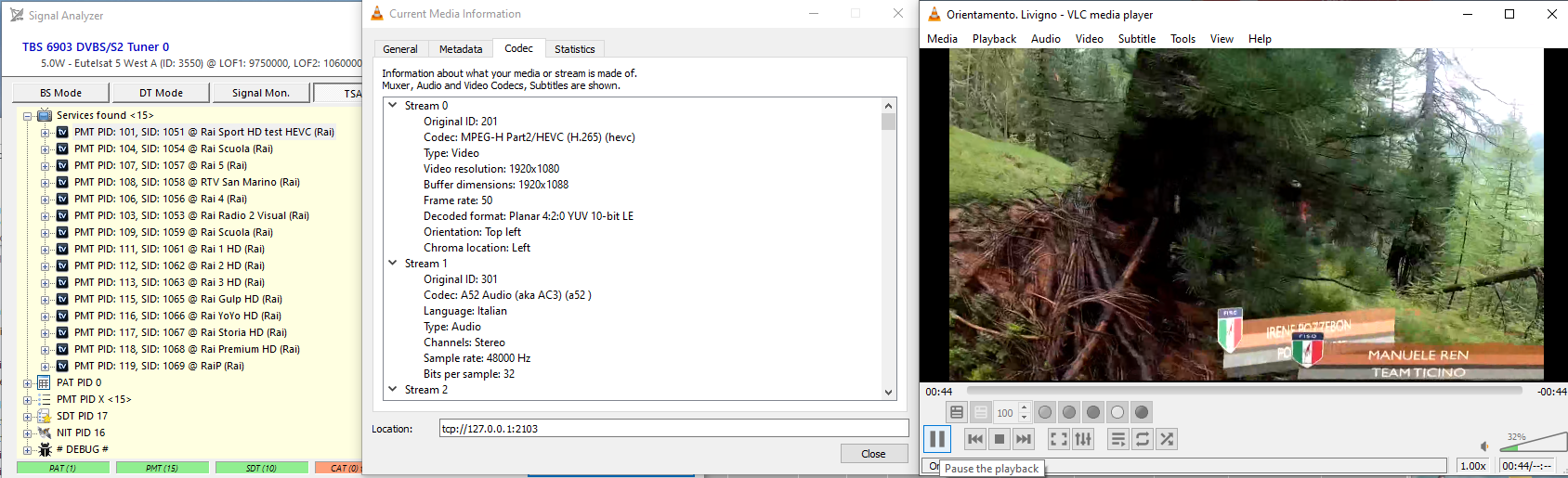Viewport: 1568px width, 478px height.
Task: Click the TV icon for Rai 4
Action: pyautogui.click(x=62, y=199)
